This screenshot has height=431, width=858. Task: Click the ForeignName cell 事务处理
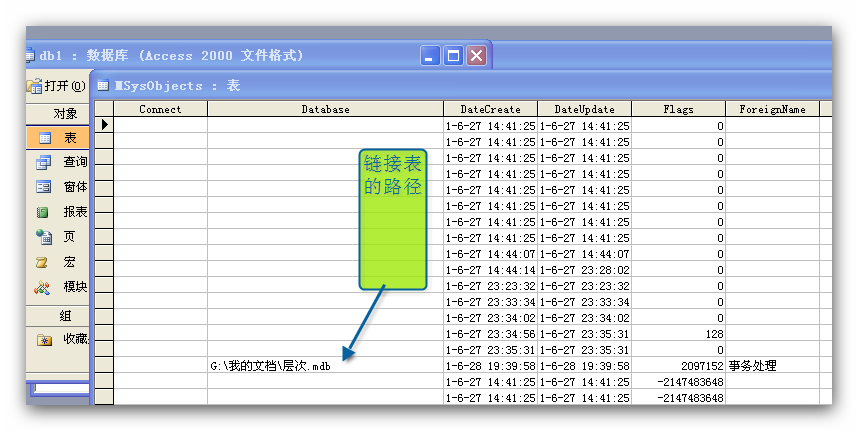pyautogui.click(x=773, y=366)
